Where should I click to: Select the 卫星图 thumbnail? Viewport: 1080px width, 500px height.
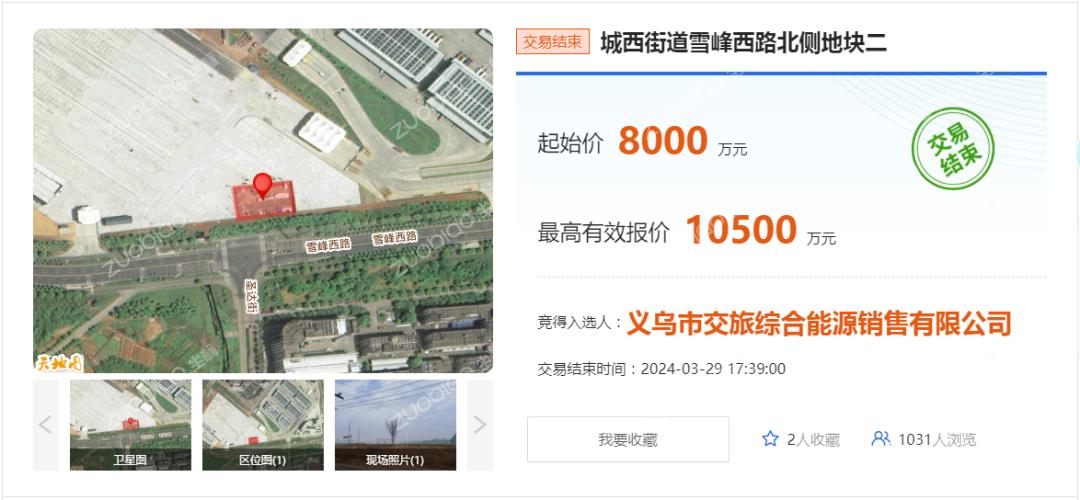(130, 425)
